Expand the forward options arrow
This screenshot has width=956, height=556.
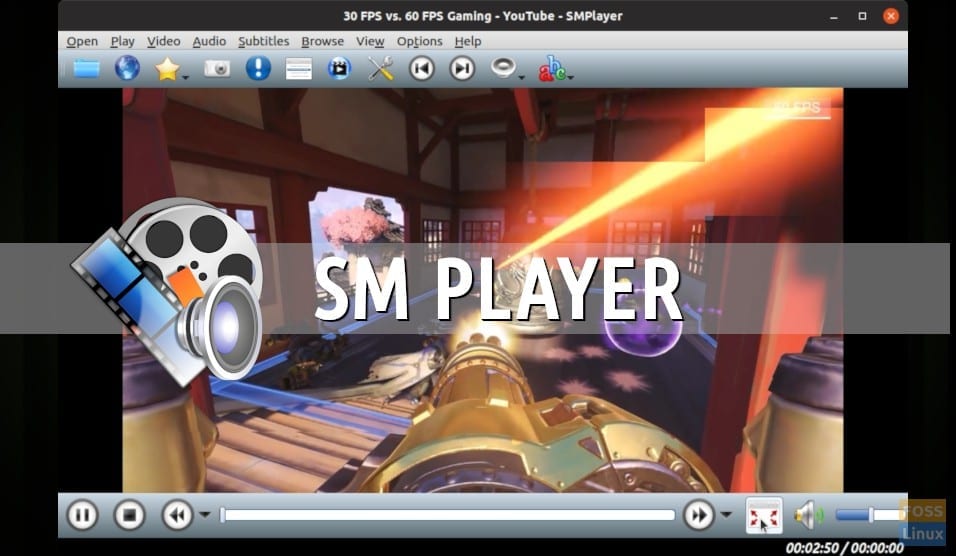(726, 515)
